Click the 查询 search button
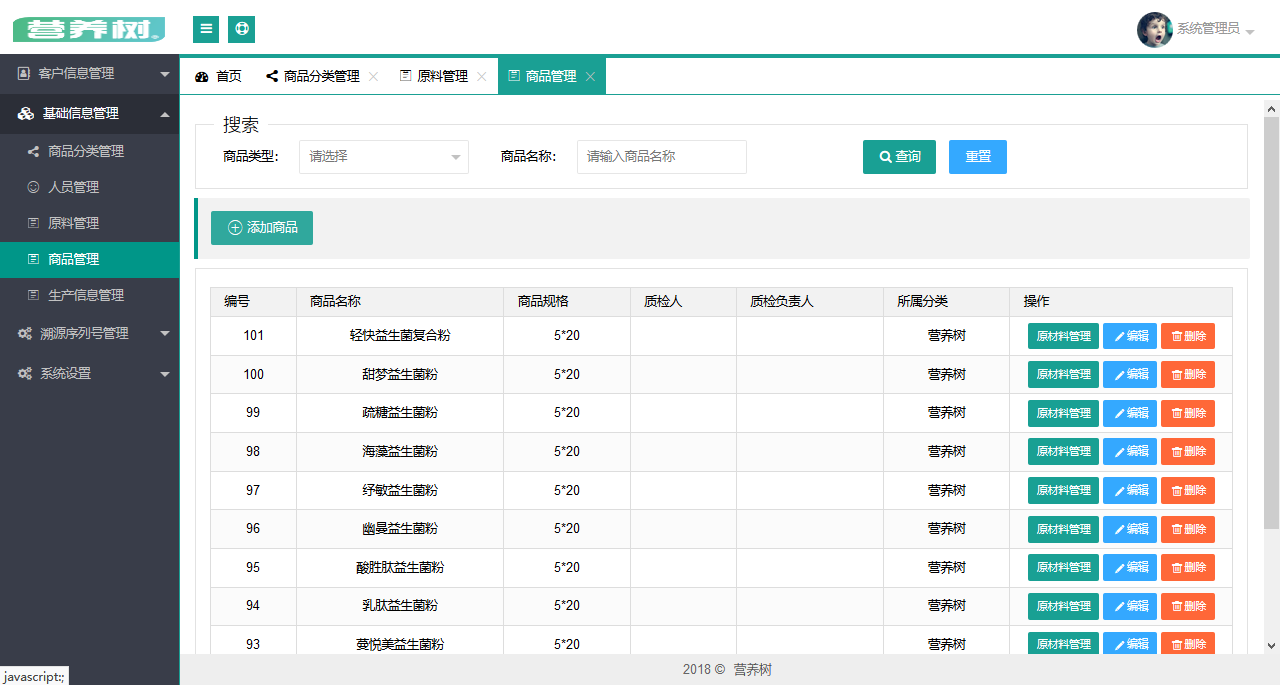 click(899, 157)
